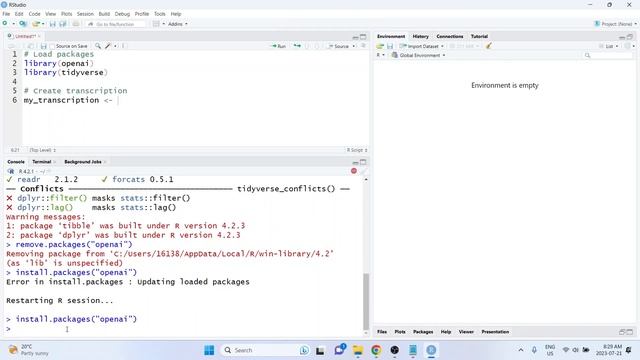640x360 pixels.
Task: Open the Session menu
Action: pos(85,14)
